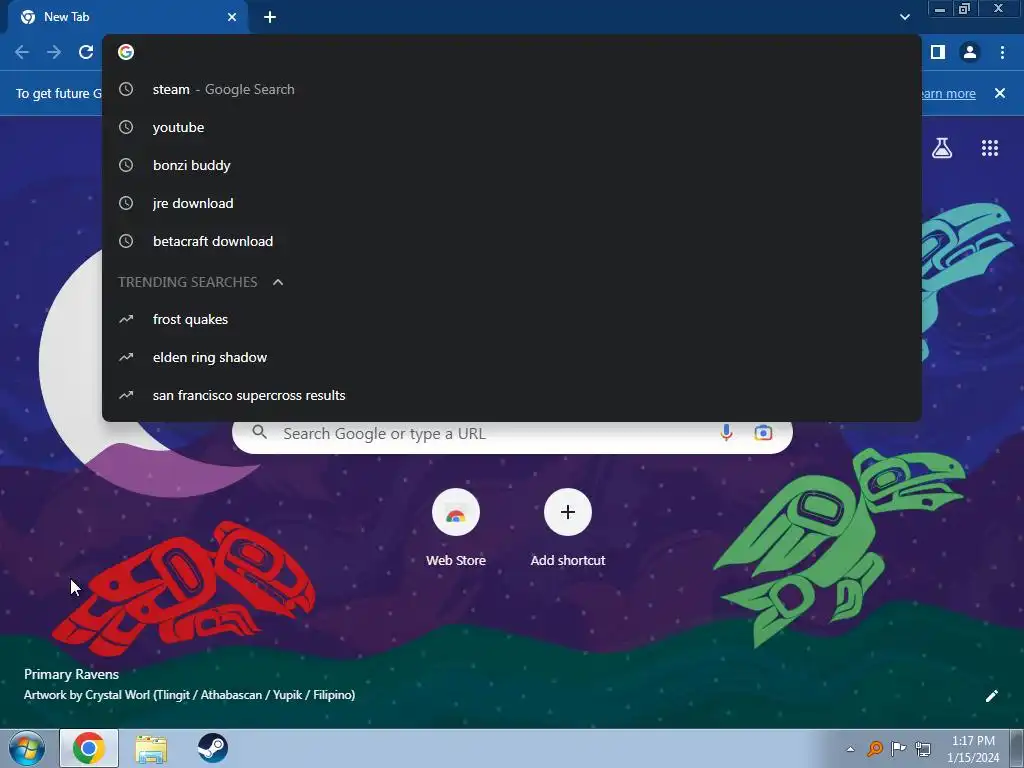The width and height of the screenshot is (1024, 768).
Task: Open Chrome's three-dot menu
Action: [x=1002, y=52]
